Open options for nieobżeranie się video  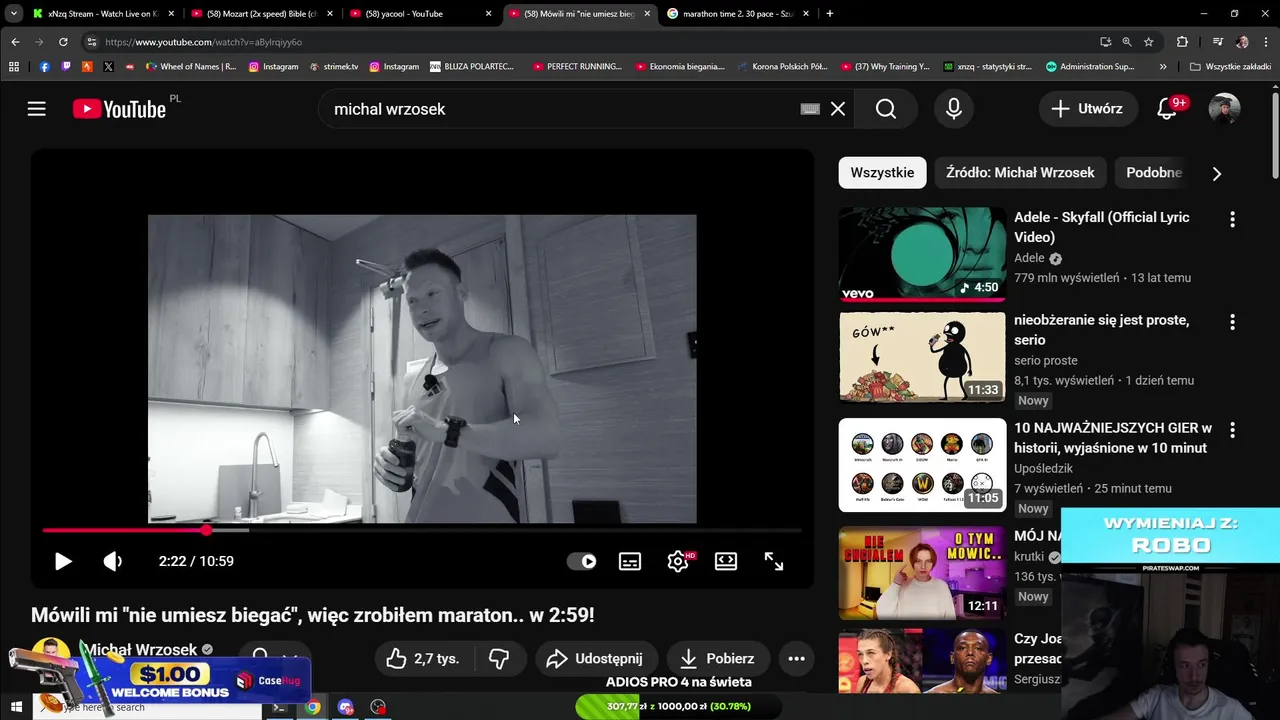click(1232, 322)
